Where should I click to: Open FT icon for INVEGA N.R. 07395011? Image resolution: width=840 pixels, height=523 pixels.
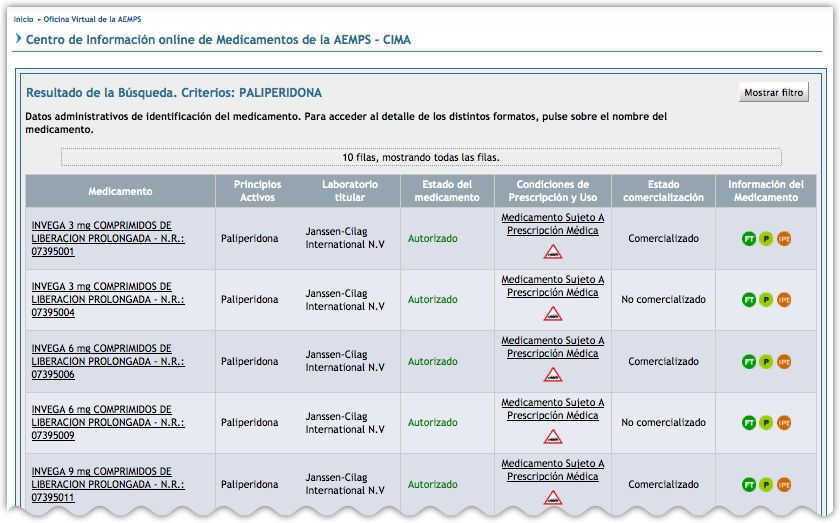point(749,485)
